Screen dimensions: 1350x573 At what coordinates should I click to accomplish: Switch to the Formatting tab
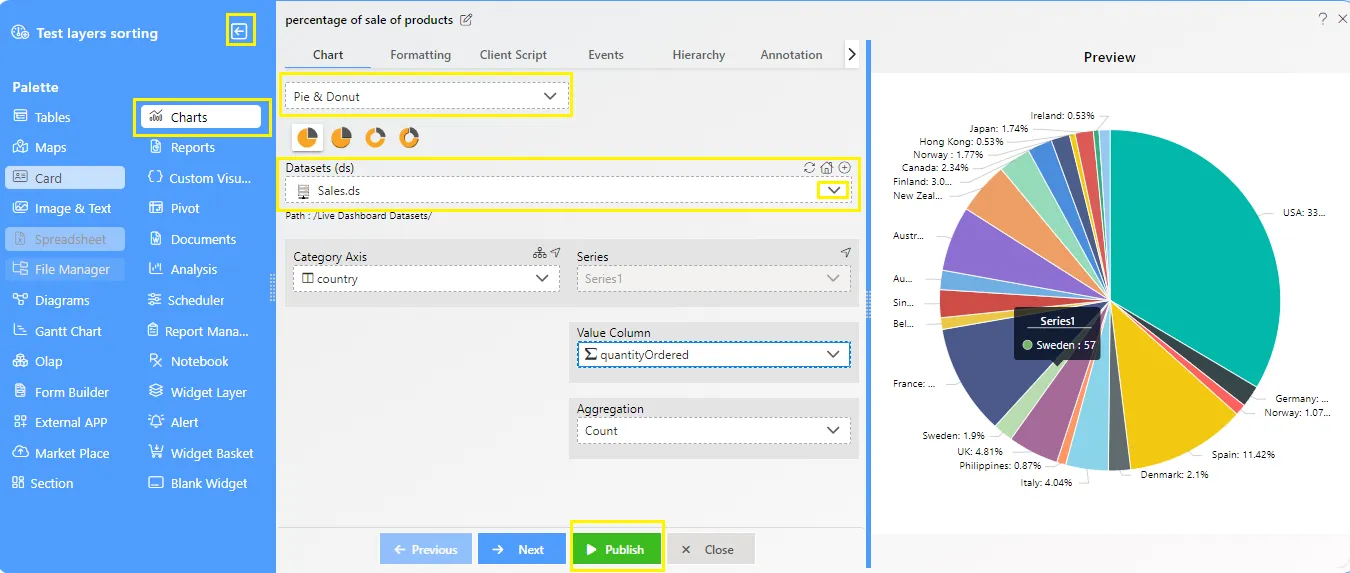[420, 55]
